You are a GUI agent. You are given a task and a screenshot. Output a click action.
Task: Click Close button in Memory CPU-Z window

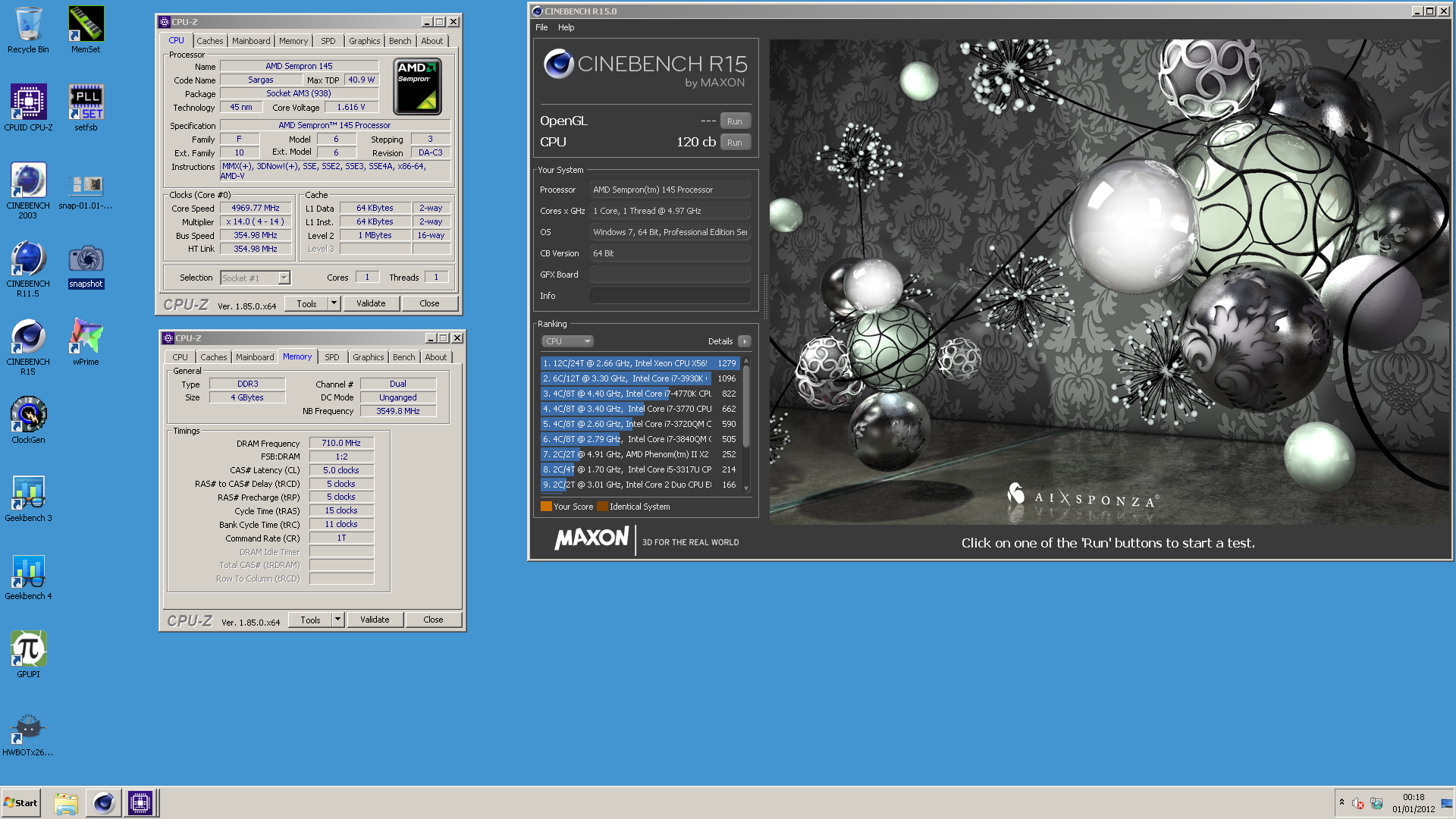click(433, 620)
